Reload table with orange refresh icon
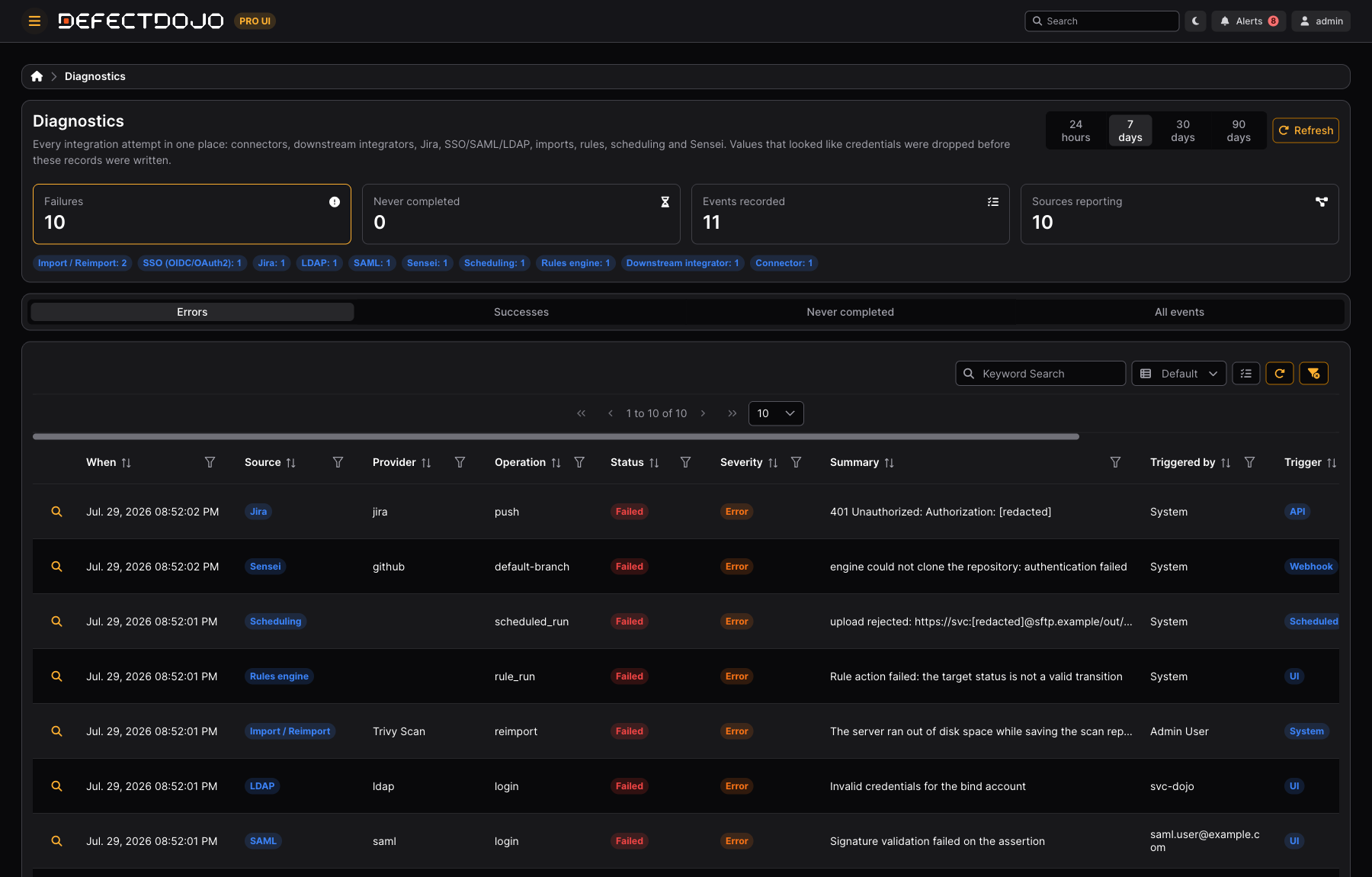 [x=1280, y=374]
